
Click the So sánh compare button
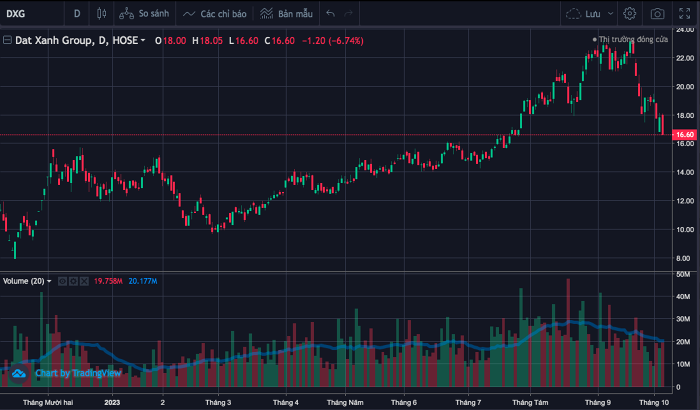coord(144,14)
